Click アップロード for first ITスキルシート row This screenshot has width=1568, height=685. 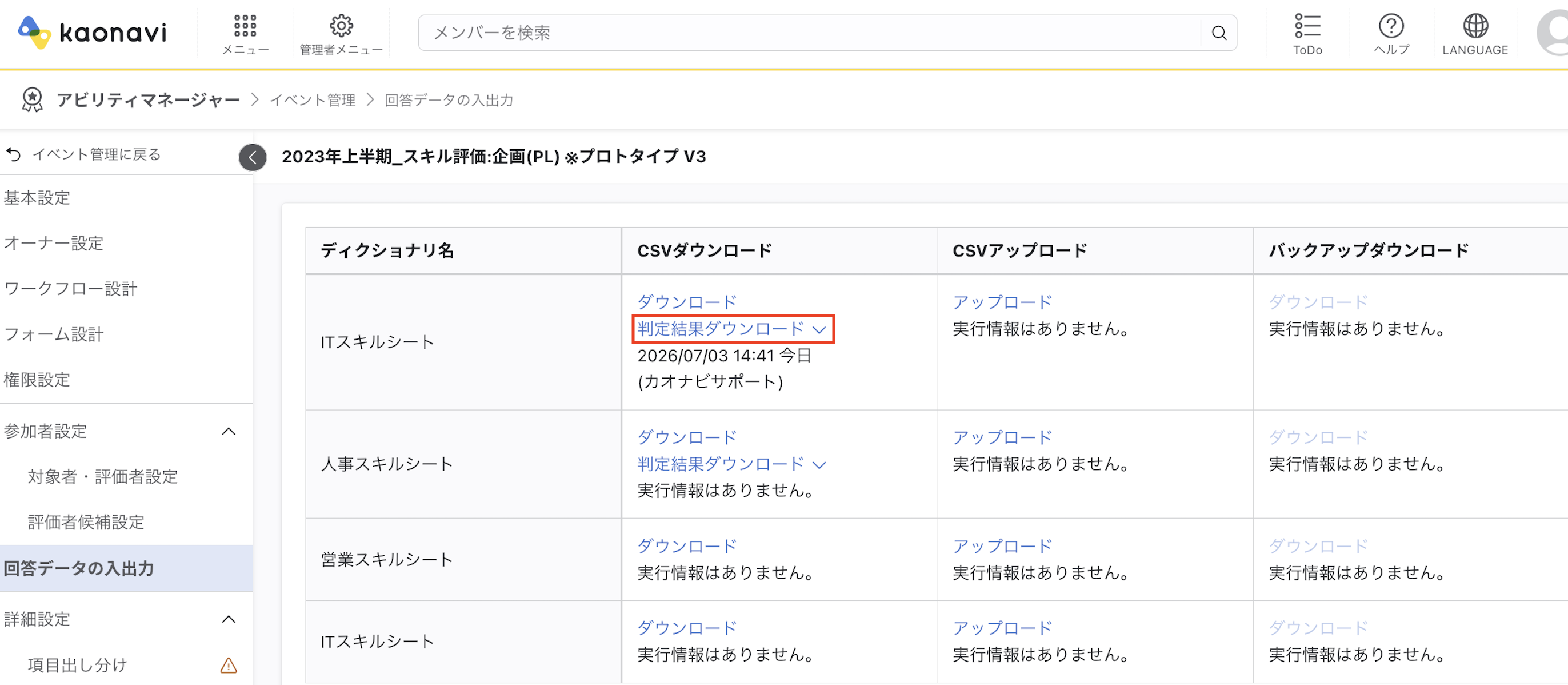(x=1002, y=302)
